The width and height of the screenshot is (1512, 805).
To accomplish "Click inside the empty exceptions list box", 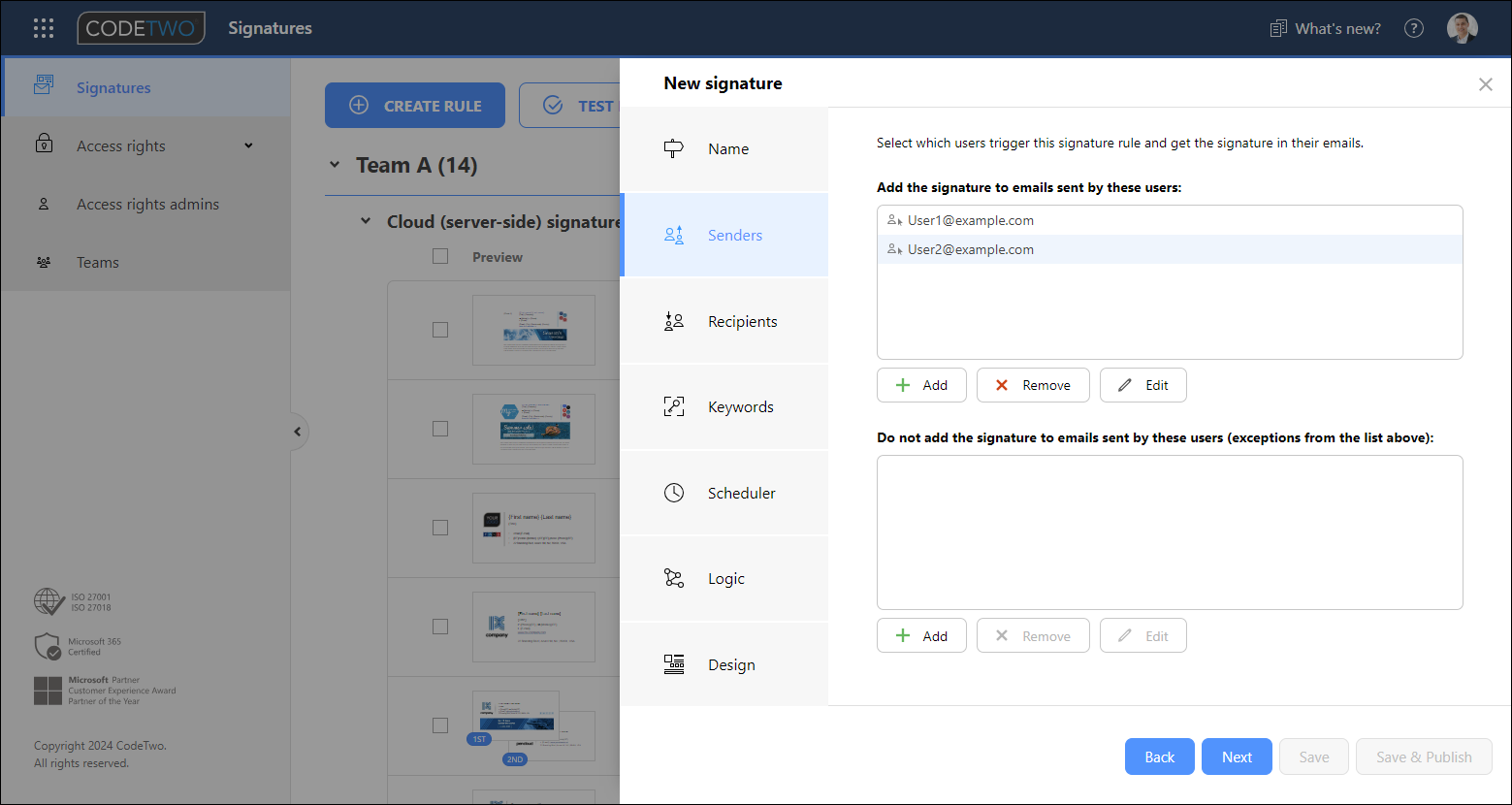I will tap(1170, 532).
